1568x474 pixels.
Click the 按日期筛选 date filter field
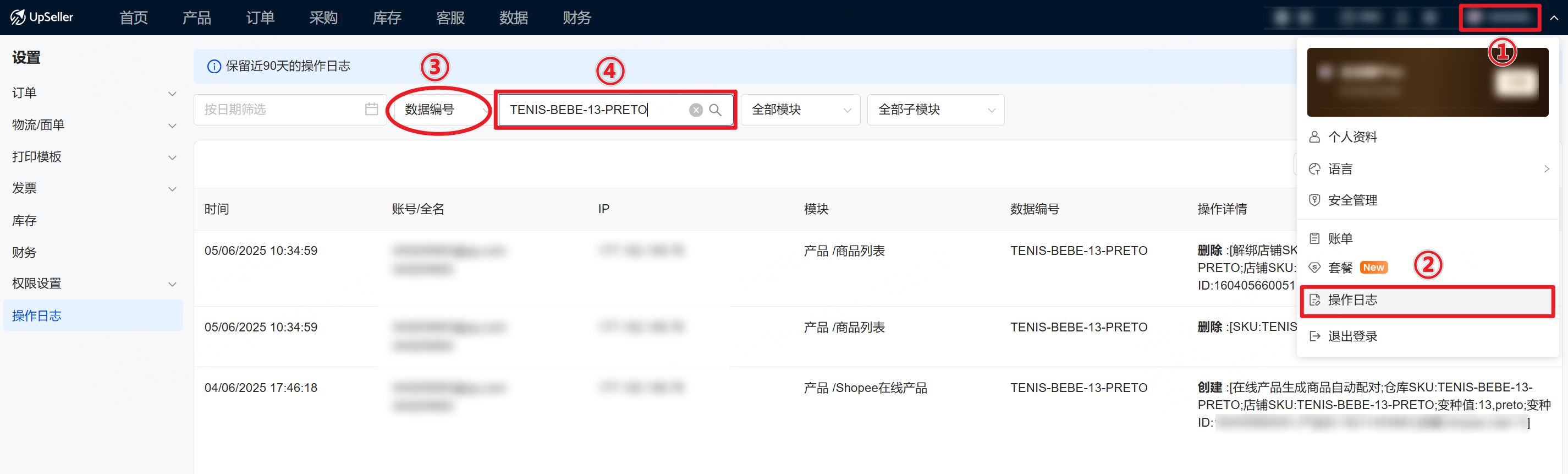coord(290,110)
